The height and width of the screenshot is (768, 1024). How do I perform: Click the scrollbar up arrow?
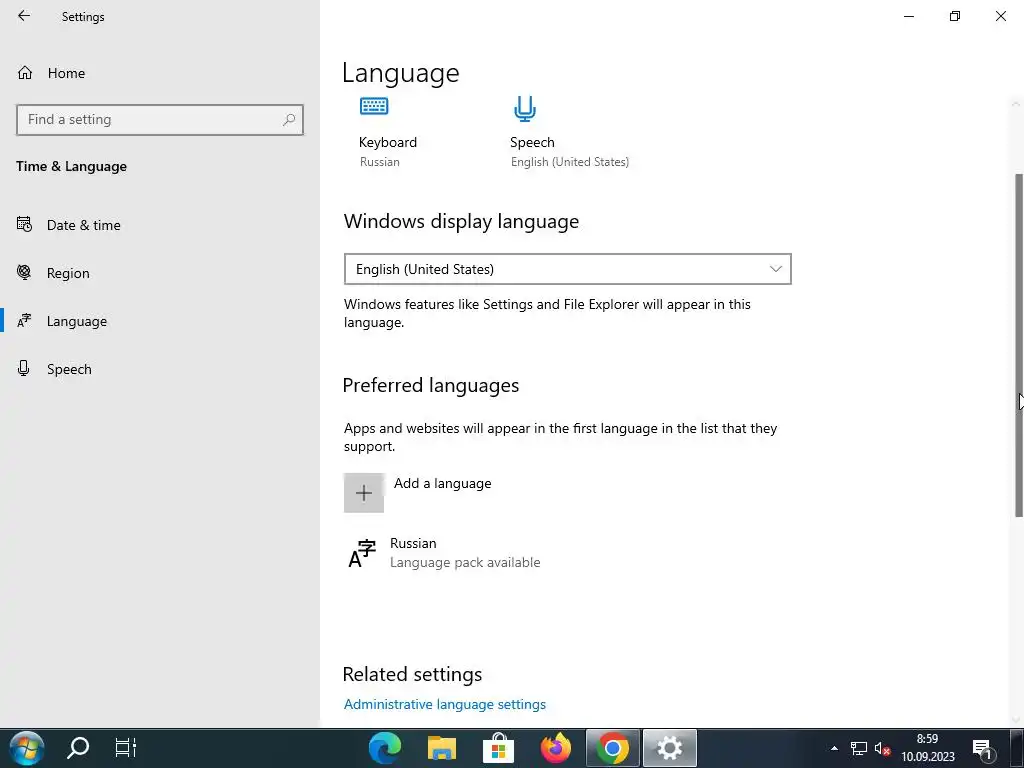click(x=1016, y=103)
